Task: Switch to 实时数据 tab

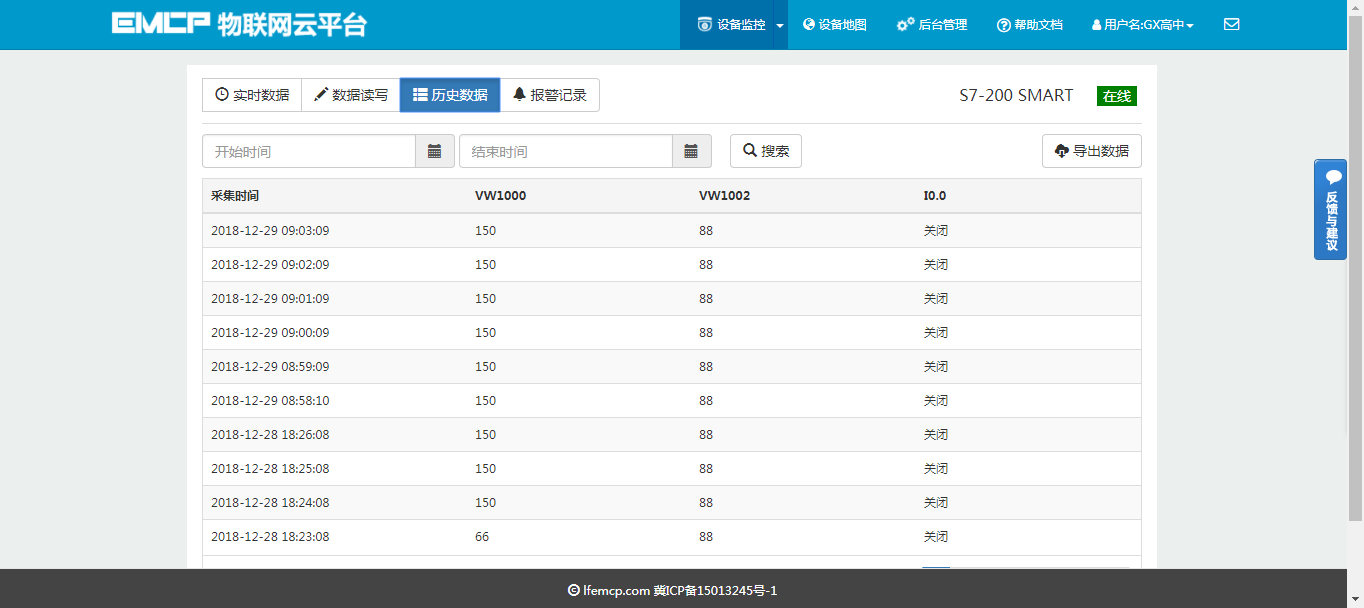Action: pyautogui.click(x=252, y=95)
